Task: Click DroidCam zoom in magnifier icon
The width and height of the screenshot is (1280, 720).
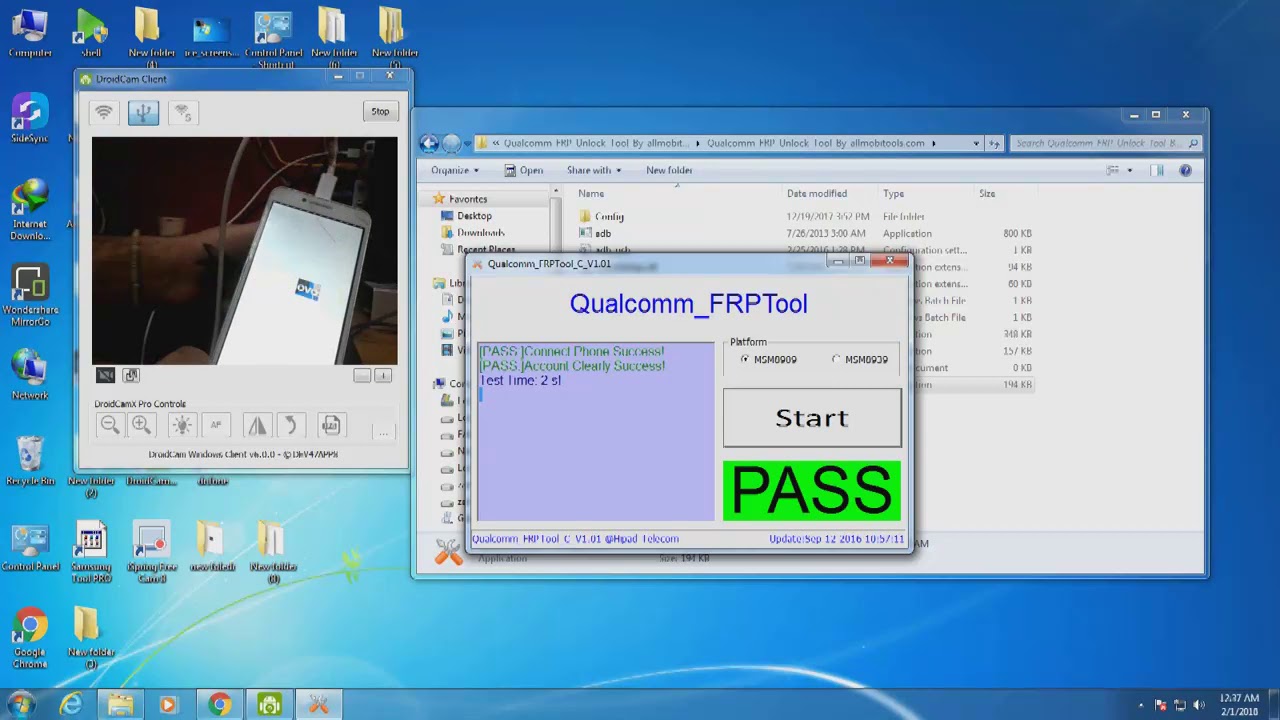Action: 142,425
